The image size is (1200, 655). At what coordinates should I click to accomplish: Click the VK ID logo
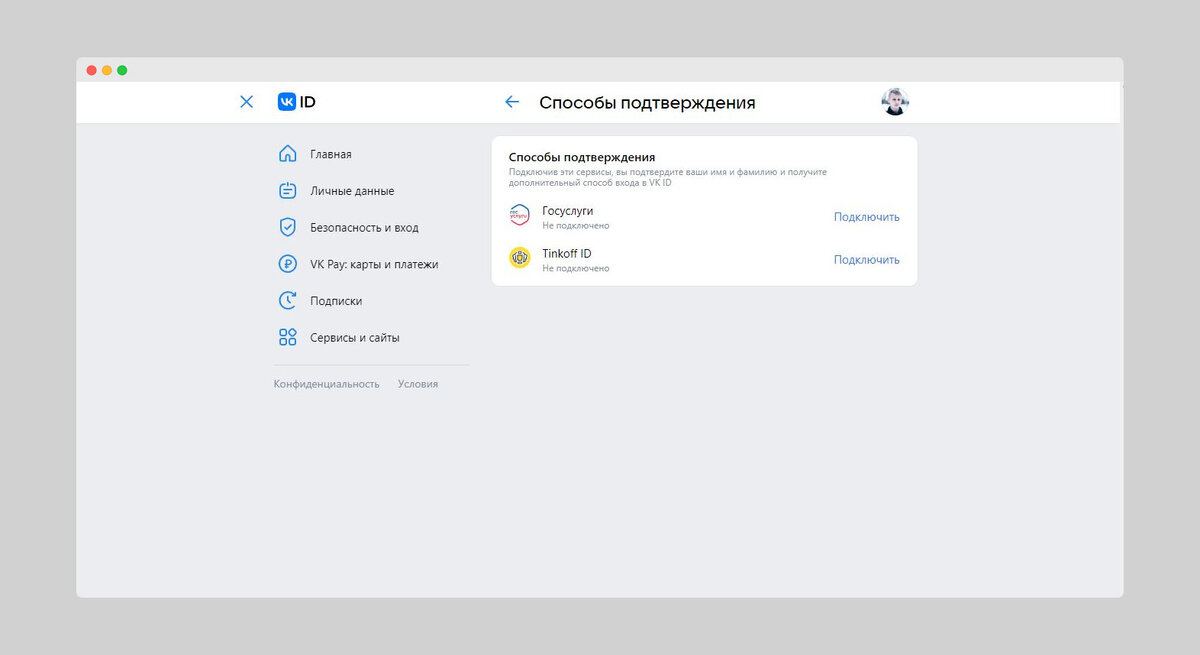pyautogui.click(x=297, y=102)
